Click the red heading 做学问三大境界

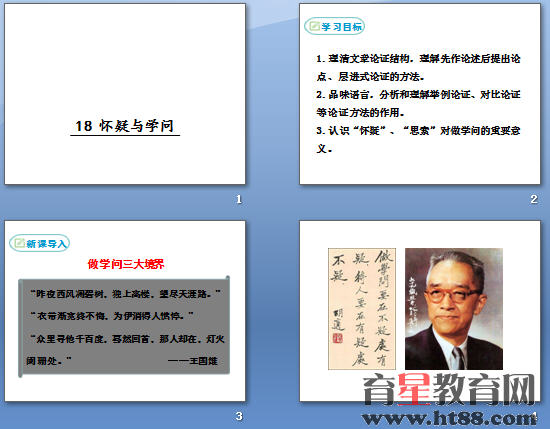click(126, 264)
